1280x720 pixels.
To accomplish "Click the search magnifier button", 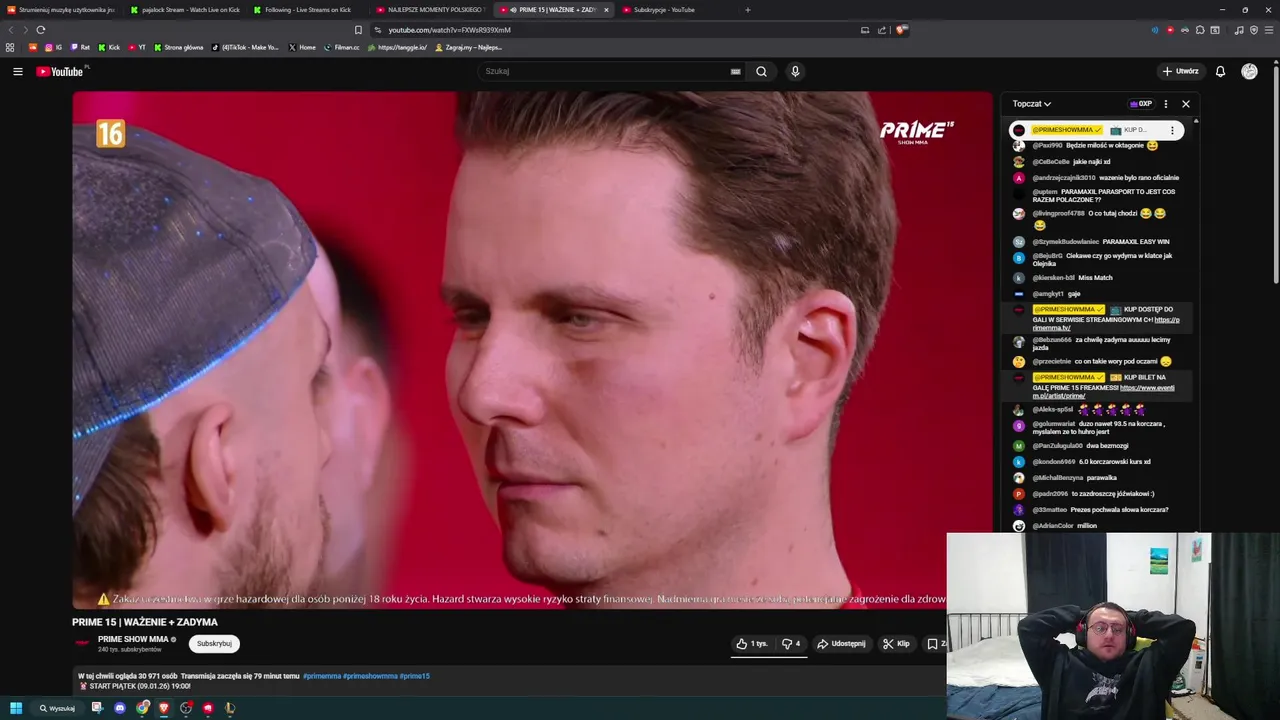I will [761, 71].
